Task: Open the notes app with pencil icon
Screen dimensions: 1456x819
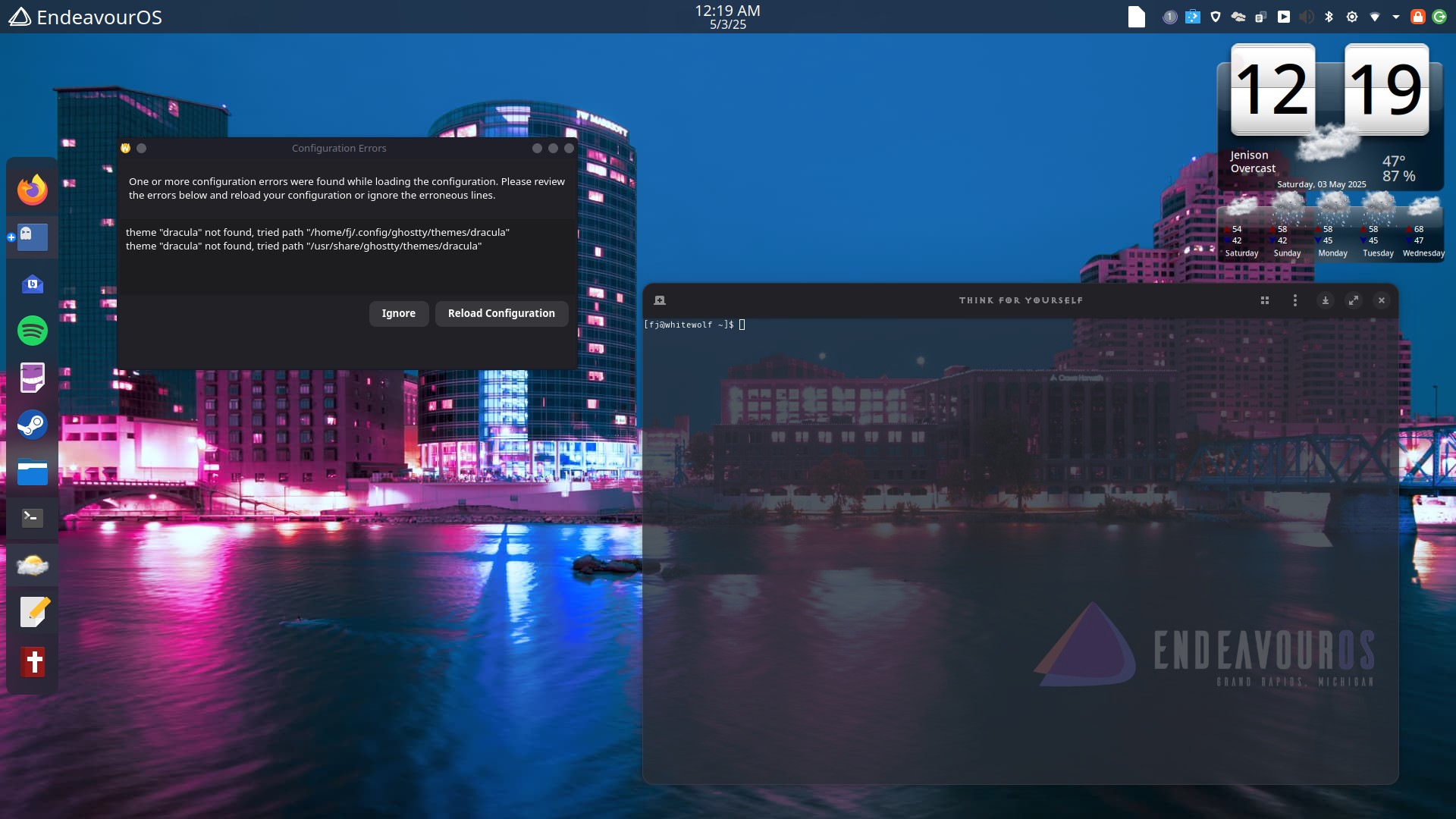Action: tap(33, 612)
